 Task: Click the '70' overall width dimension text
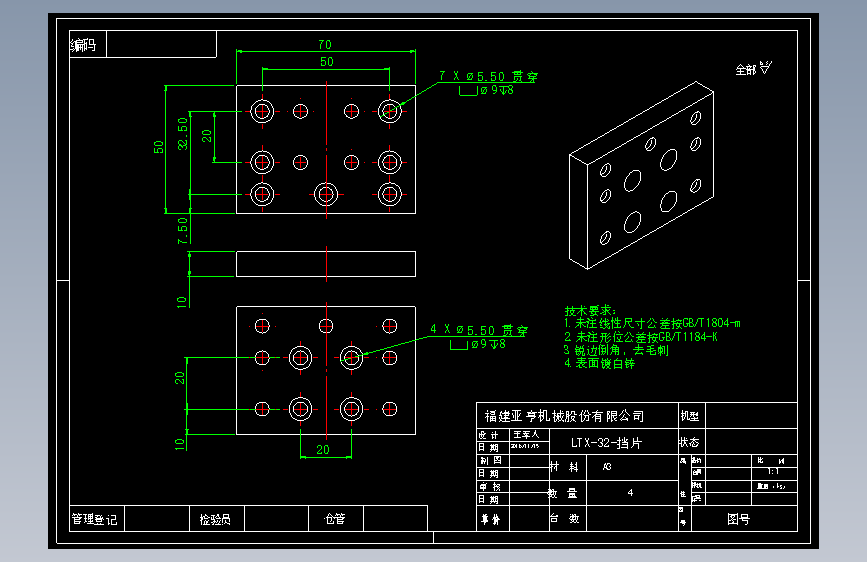click(x=325, y=44)
